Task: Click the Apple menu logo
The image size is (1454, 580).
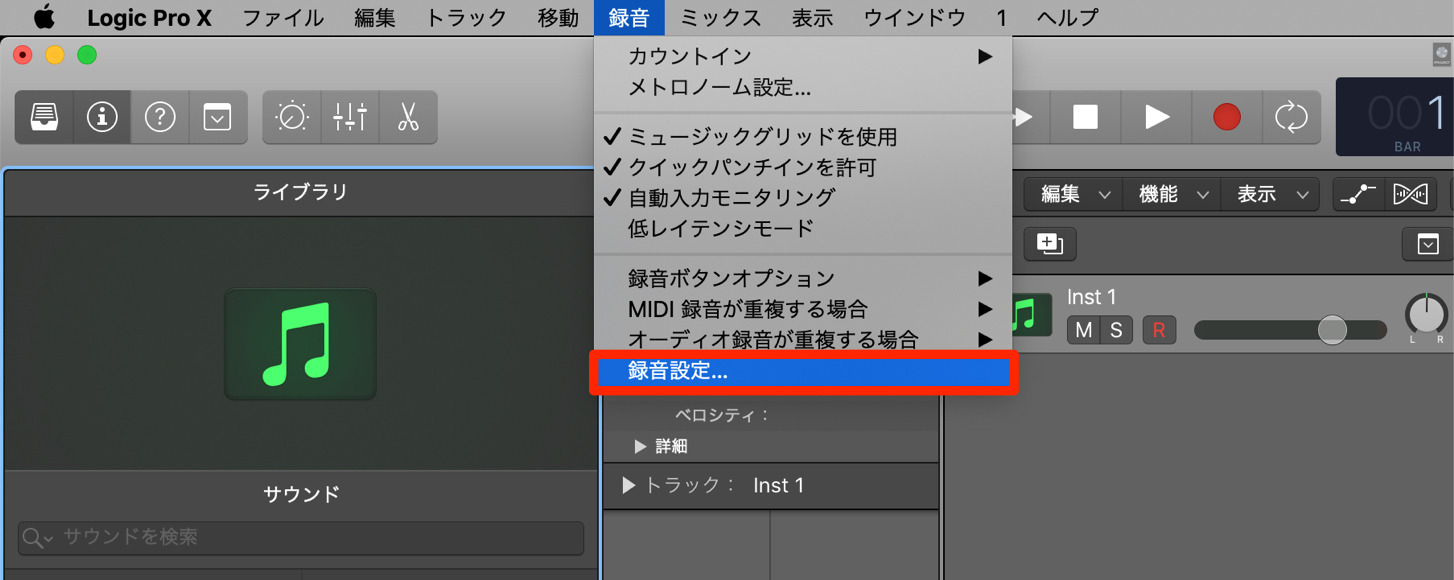Action: tap(45, 17)
